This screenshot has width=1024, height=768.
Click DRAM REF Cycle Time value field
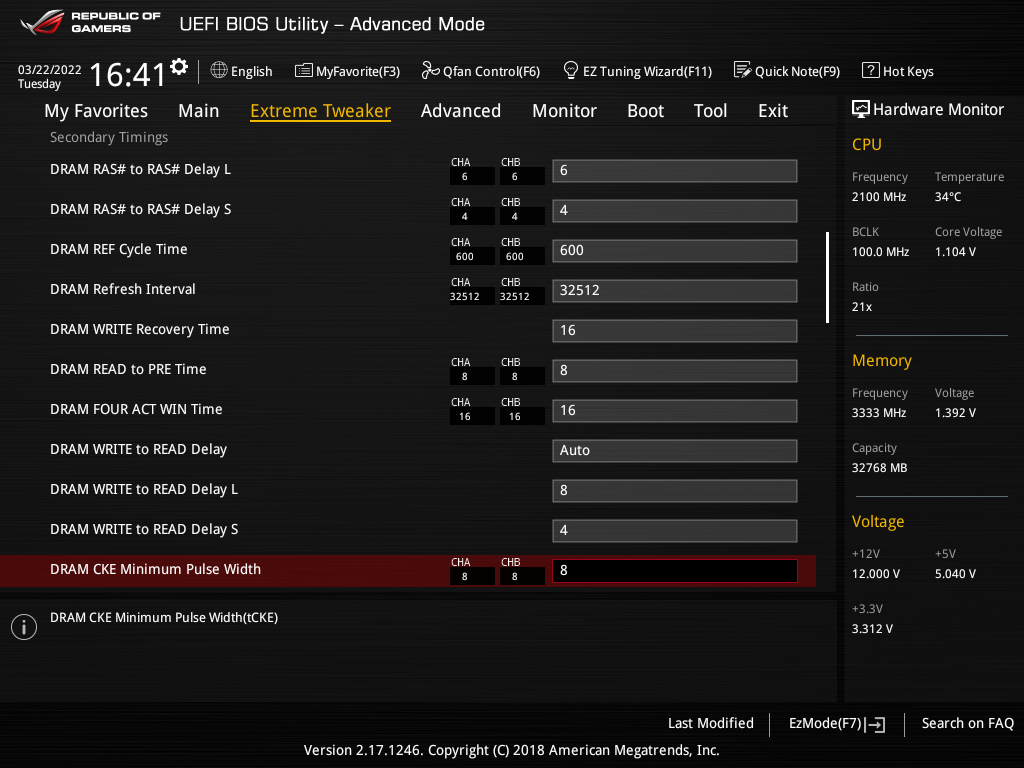pyautogui.click(x=675, y=250)
